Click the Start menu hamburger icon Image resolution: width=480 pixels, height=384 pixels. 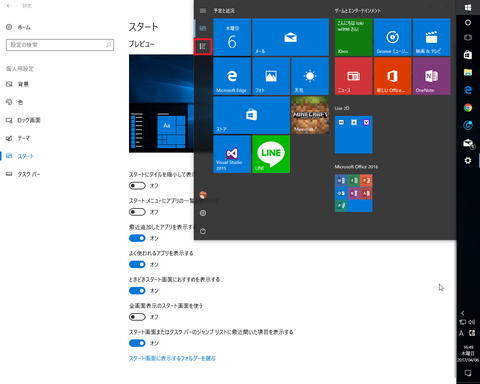click(203, 11)
